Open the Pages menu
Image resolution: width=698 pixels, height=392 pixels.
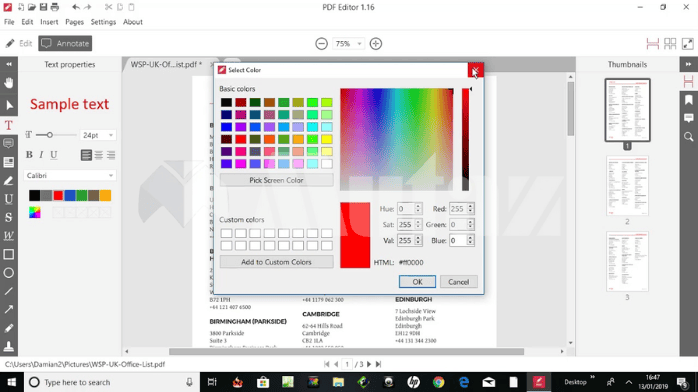click(74, 22)
